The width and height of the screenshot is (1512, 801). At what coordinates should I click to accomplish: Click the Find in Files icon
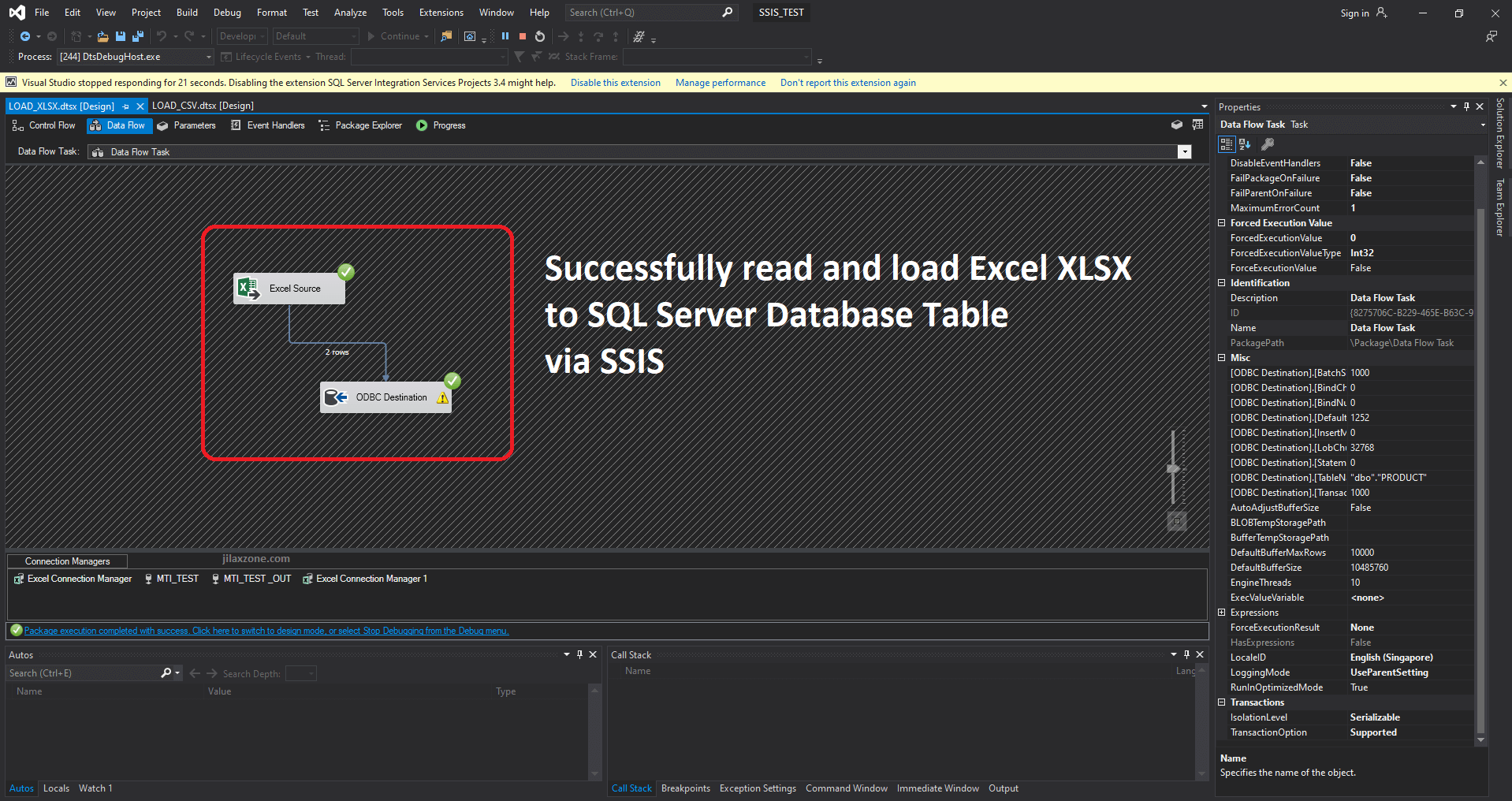(x=446, y=36)
